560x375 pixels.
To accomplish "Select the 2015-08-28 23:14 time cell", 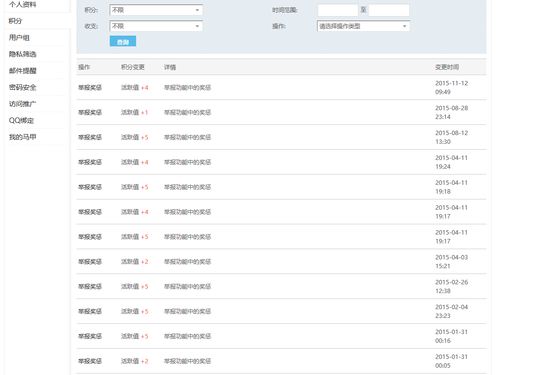I will (451, 112).
